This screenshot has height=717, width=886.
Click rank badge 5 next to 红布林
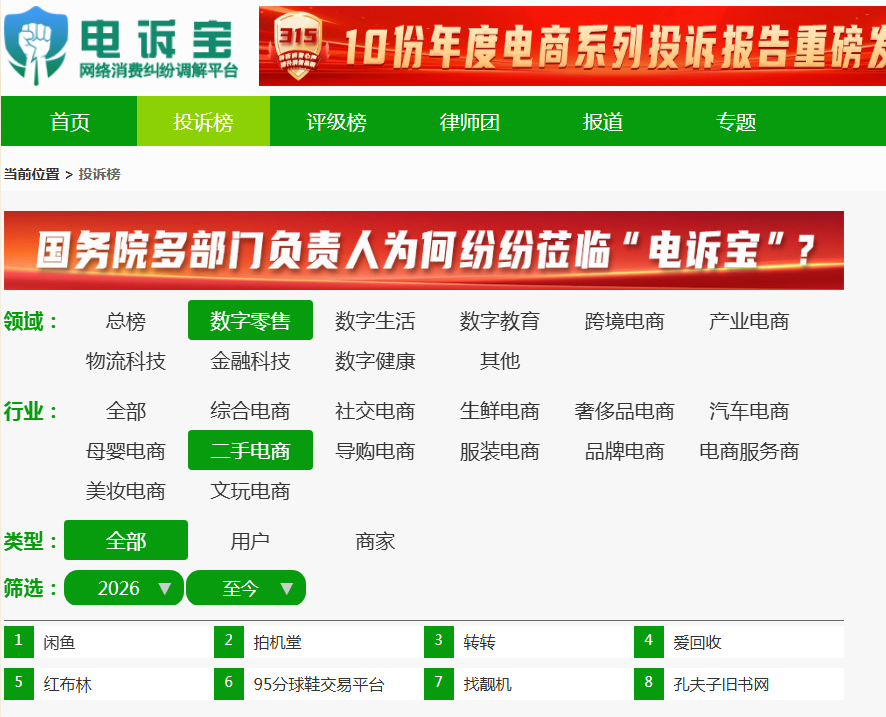pos(19,683)
